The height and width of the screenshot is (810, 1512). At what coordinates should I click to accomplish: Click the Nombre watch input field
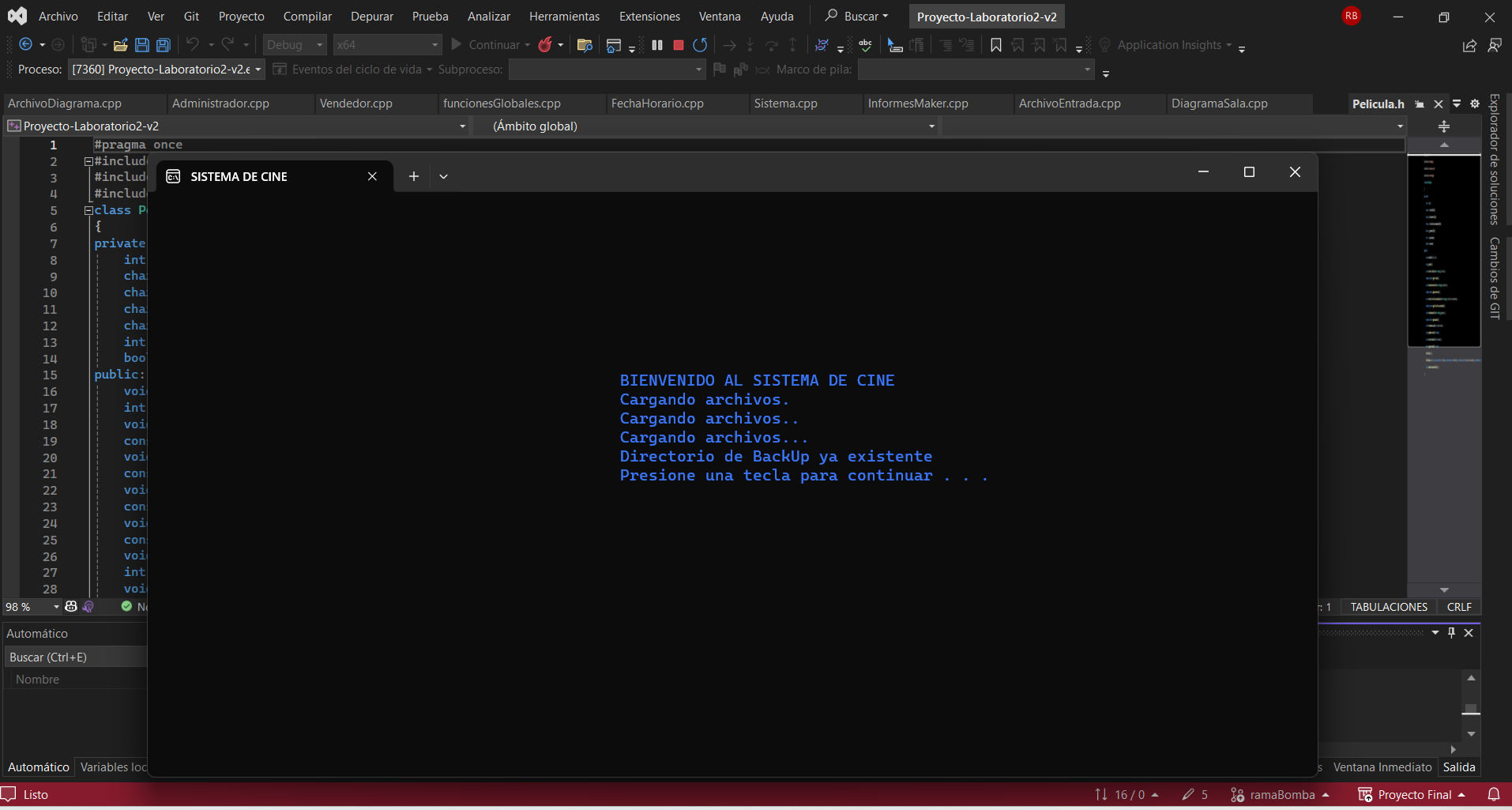[75, 679]
